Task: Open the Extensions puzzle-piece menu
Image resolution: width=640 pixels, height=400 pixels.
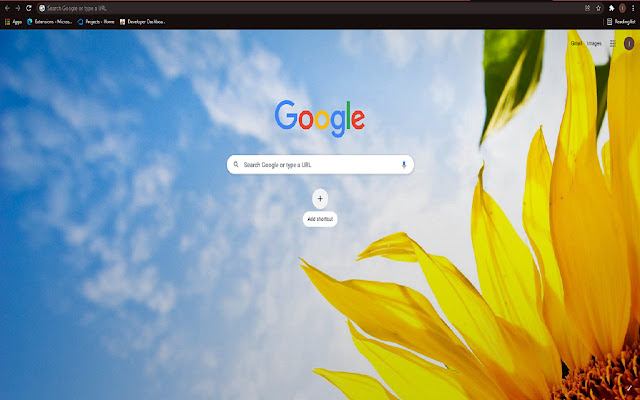Action: [611, 8]
